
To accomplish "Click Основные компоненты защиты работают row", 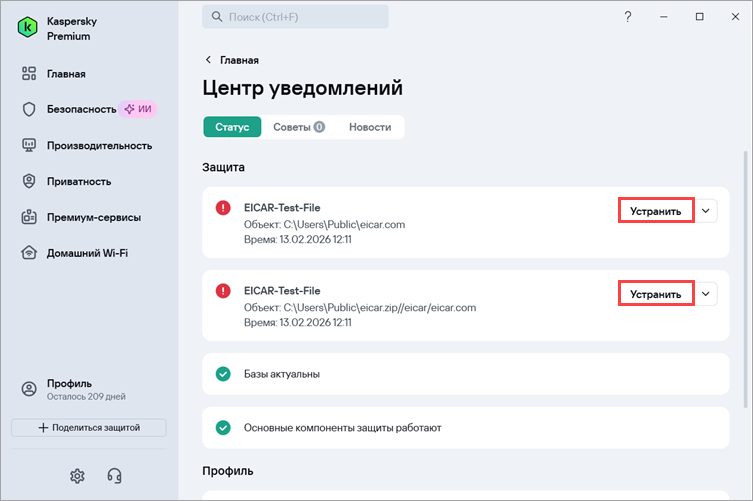I will (465, 428).
